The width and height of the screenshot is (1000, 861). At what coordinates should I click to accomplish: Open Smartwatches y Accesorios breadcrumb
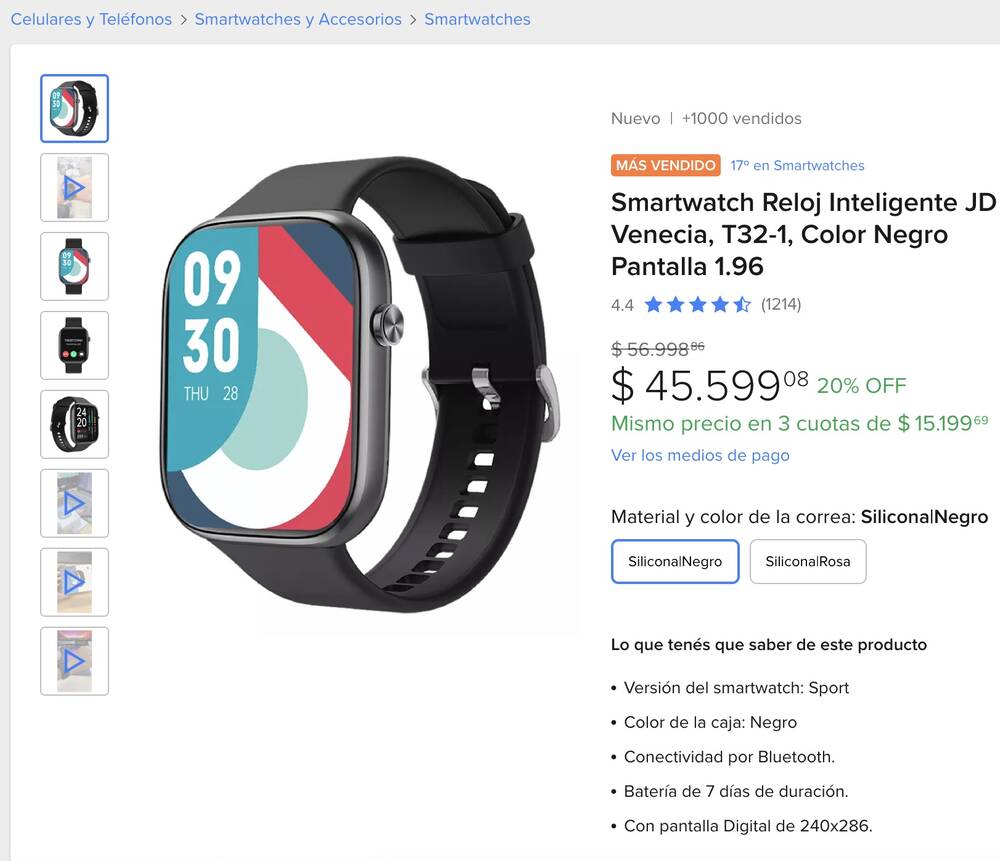click(x=298, y=19)
